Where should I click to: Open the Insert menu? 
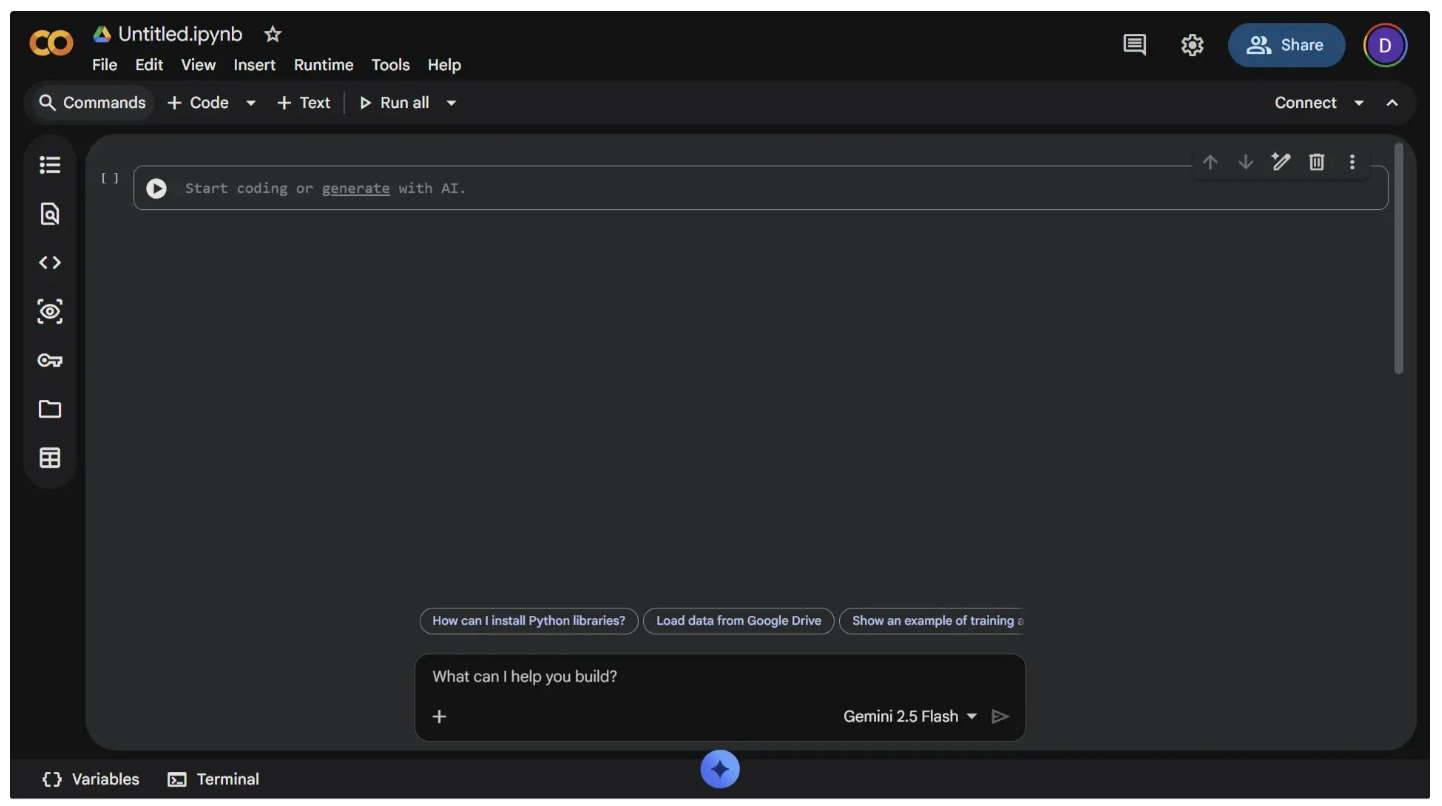click(254, 65)
